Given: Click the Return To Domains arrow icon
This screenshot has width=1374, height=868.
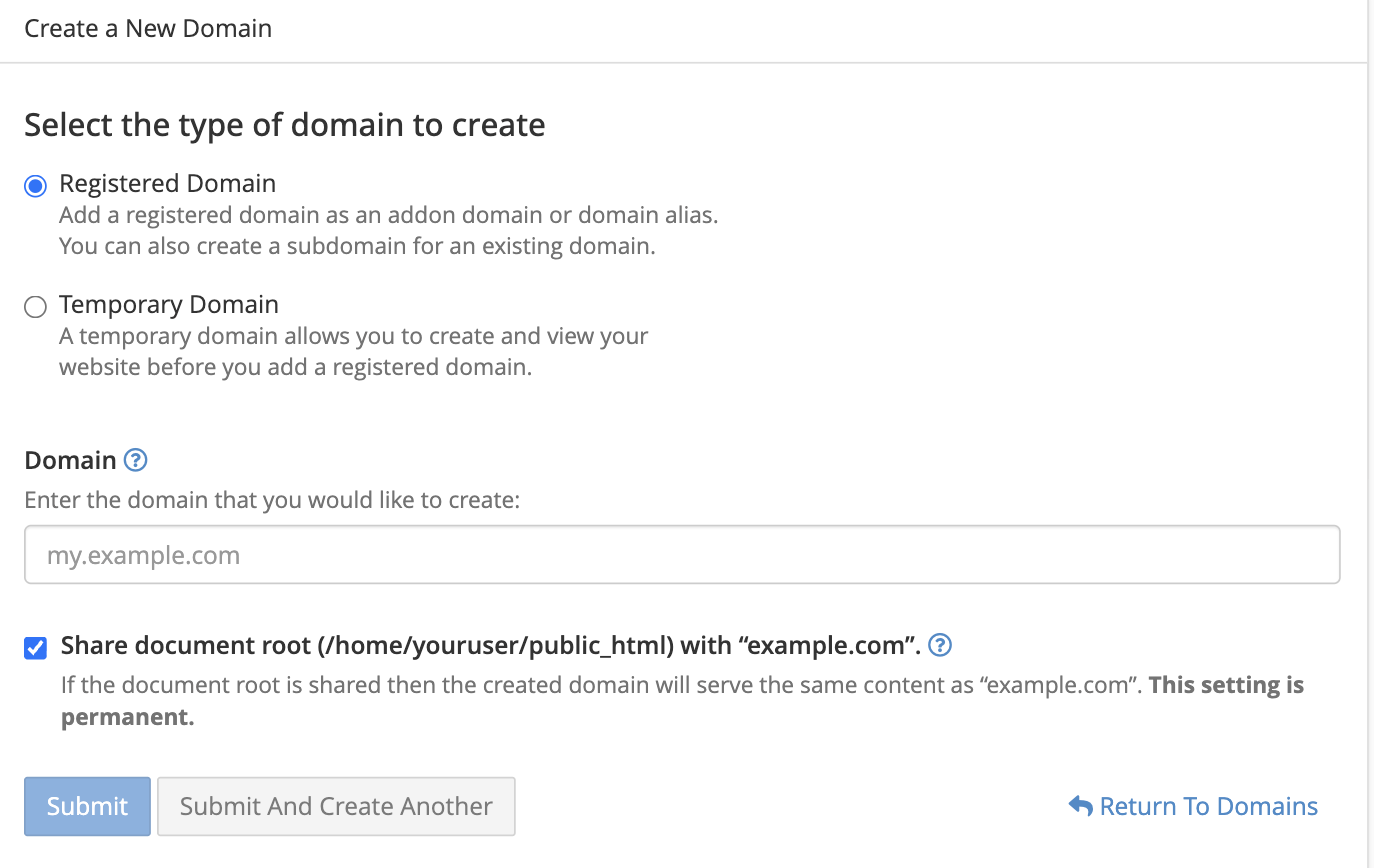Looking at the screenshot, I should point(1080,805).
